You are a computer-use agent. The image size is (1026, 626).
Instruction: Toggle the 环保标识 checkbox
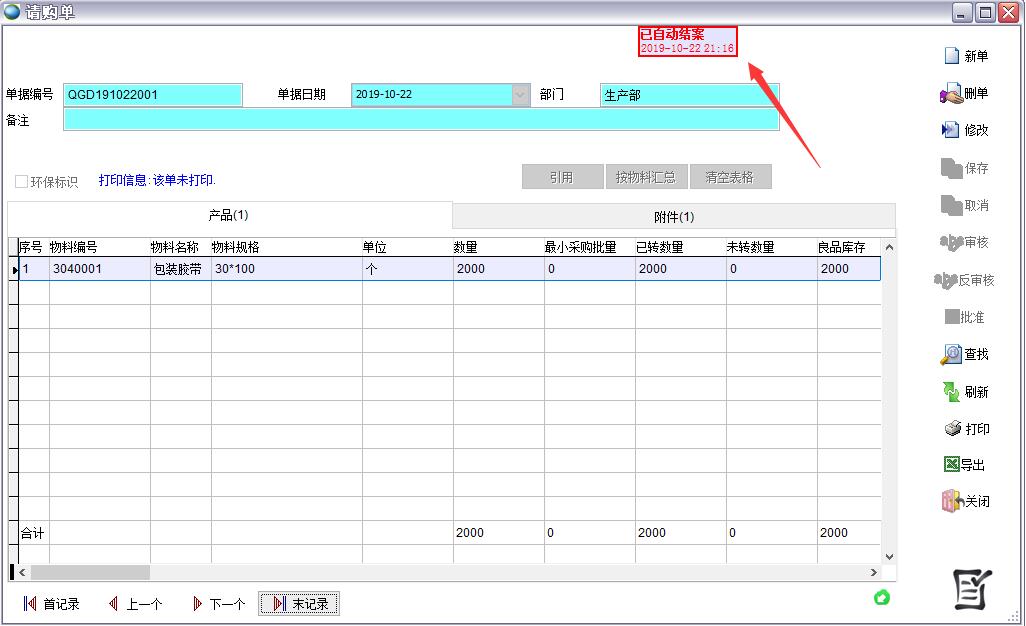(21, 182)
